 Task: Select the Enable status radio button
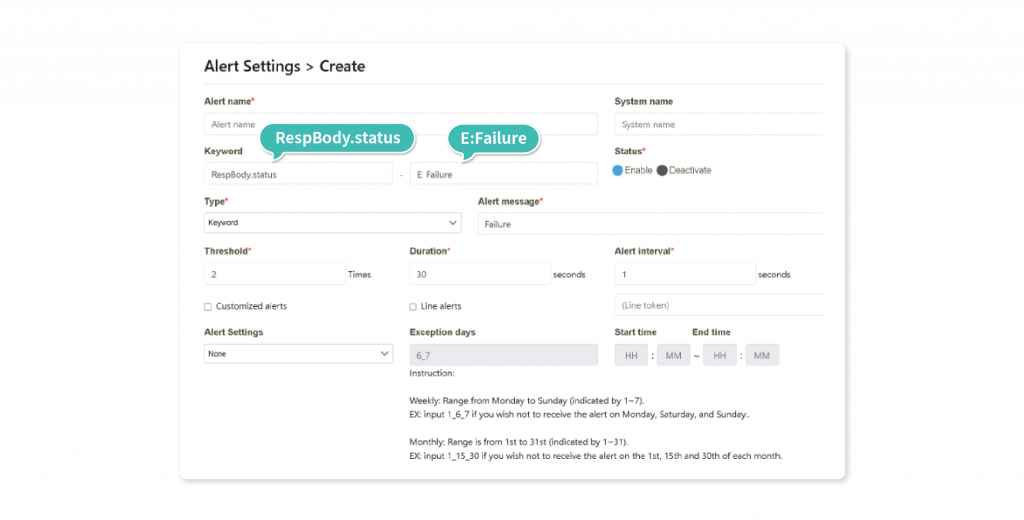tap(618, 170)
